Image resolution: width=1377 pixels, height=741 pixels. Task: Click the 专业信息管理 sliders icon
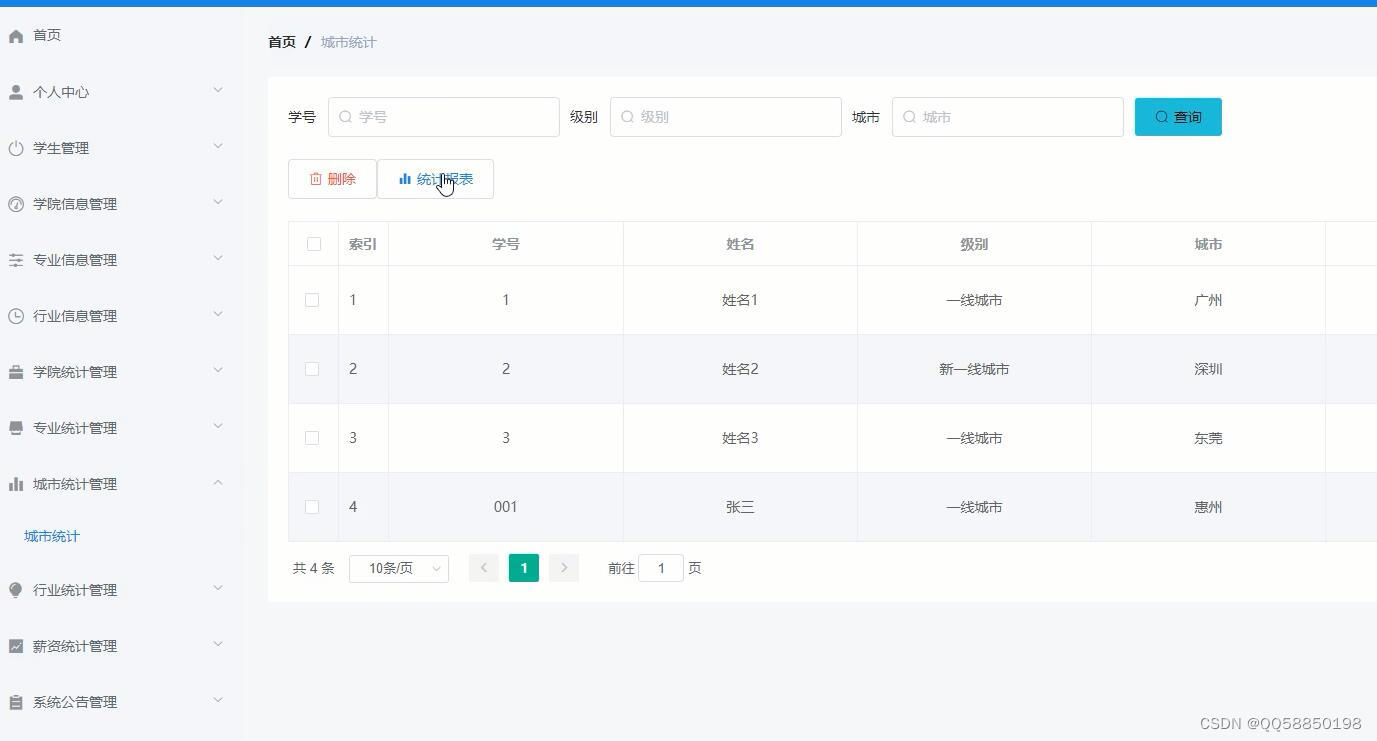click(x=16, y=259)
